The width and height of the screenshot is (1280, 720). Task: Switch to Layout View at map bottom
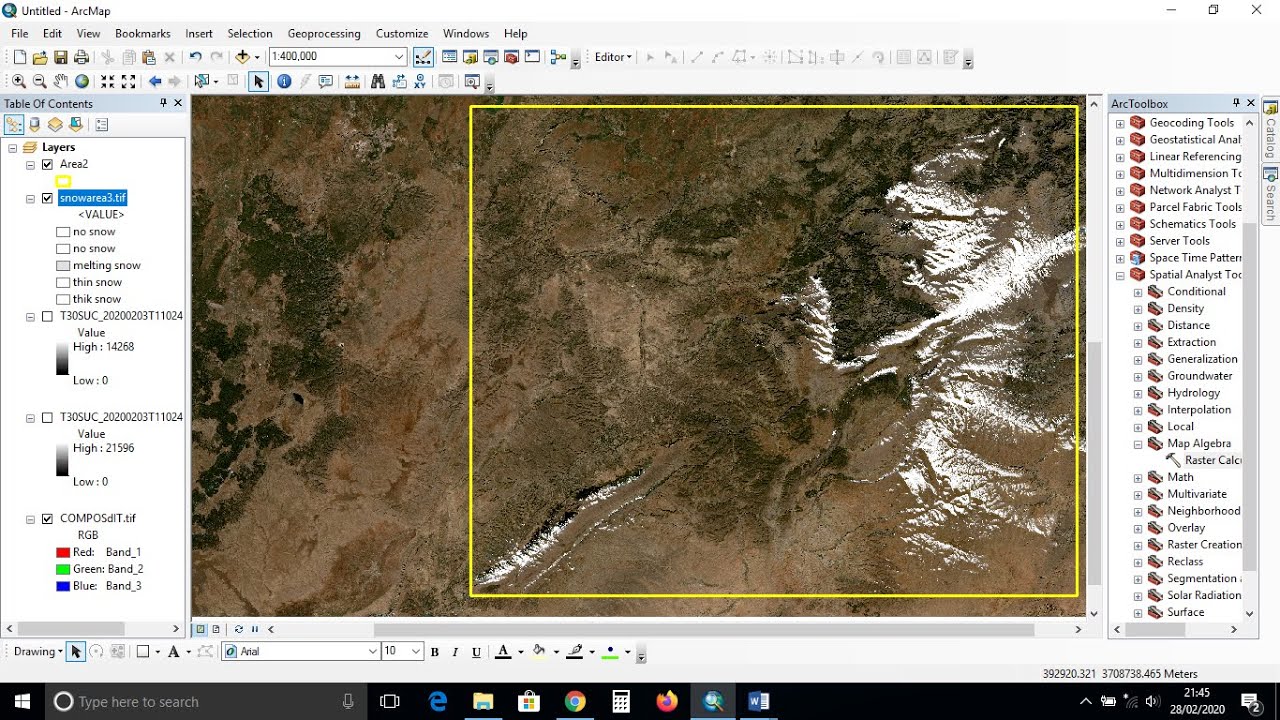click(x=216, y=629)
